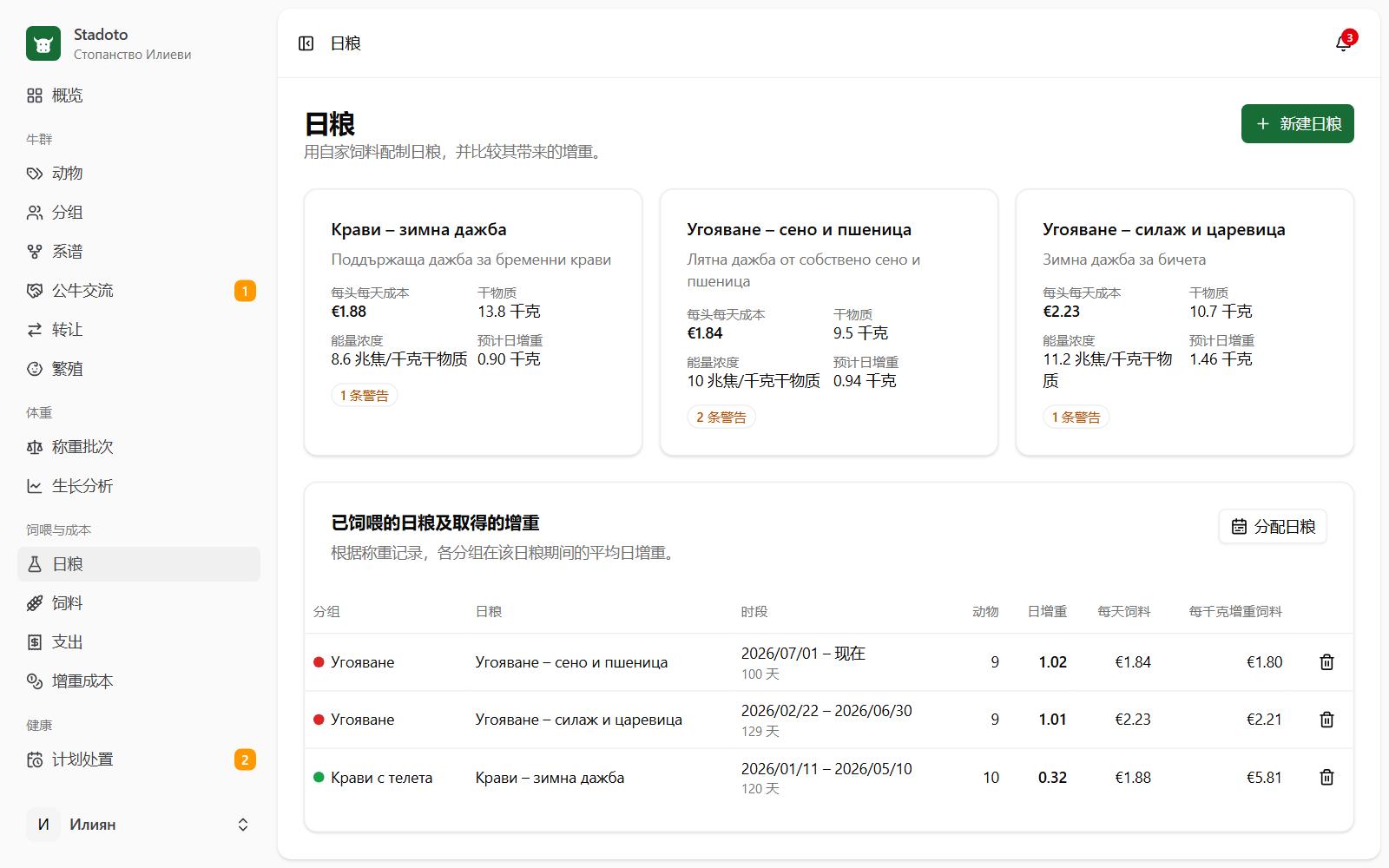The height and width of the screenshot is (868, 1389).
Task: Collapse the sidebar with the panel icon
Action: click(x=306, y=43)
